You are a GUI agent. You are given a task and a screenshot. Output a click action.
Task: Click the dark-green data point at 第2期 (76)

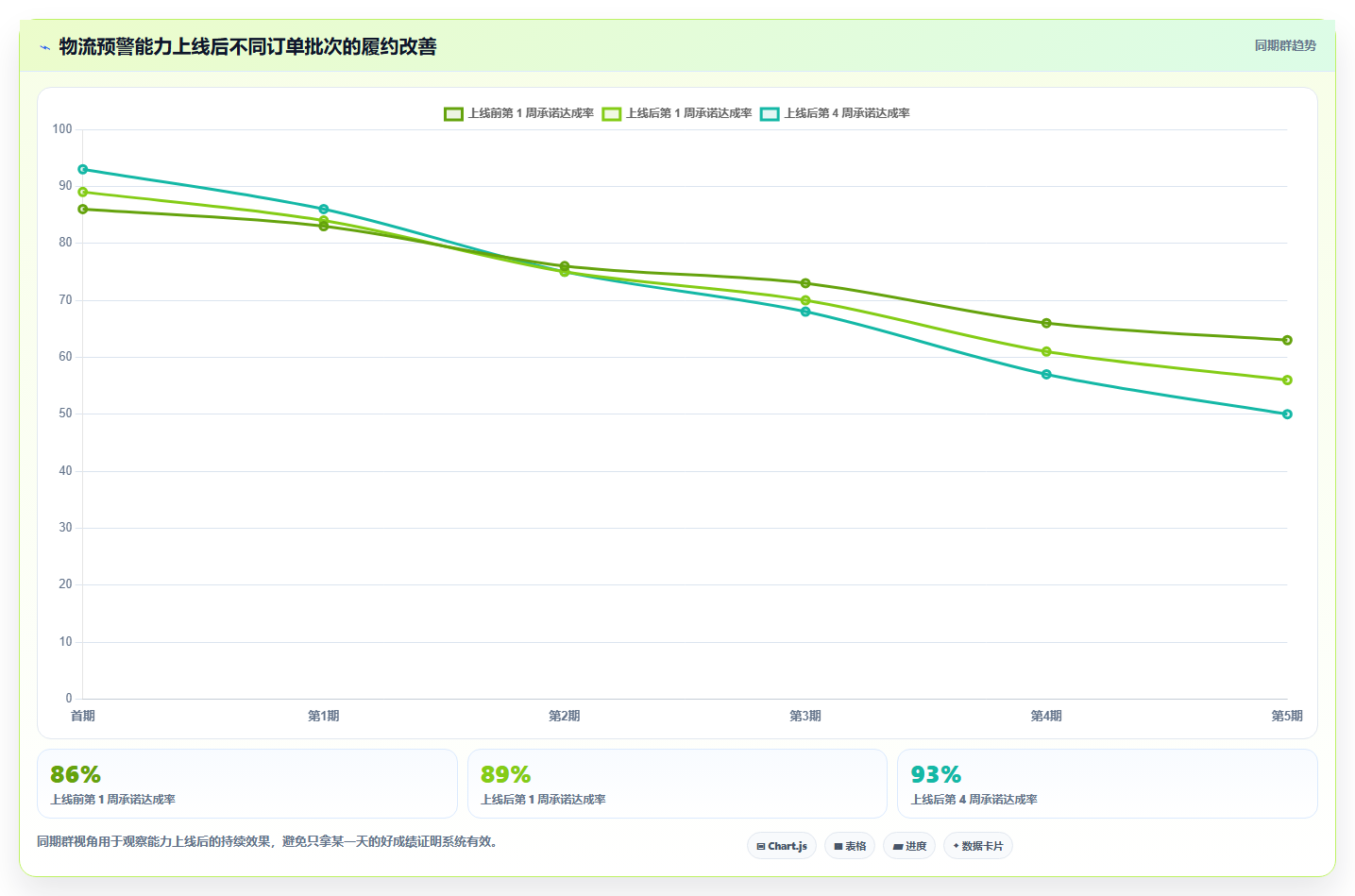pyautogui.click(x=565, y=266)
